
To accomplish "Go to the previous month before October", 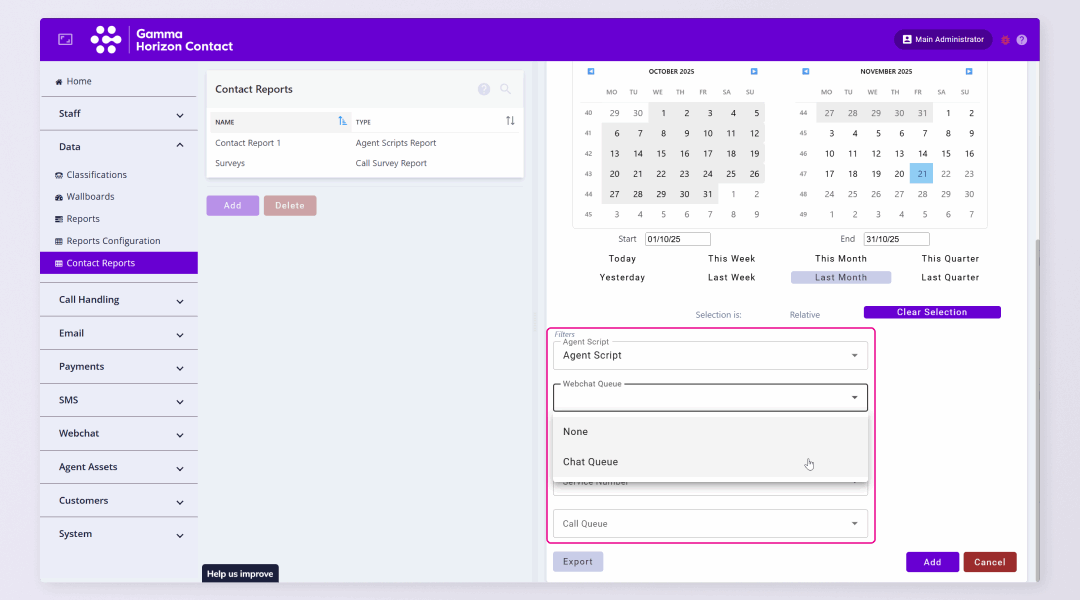I will click(591, 71).
